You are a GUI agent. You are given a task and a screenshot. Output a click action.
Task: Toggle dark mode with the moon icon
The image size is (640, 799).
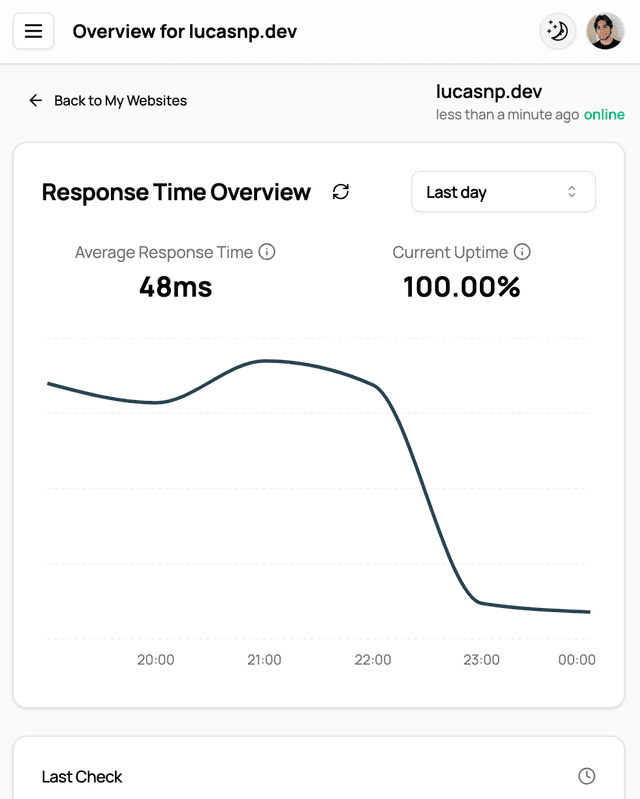coord(558,32)
